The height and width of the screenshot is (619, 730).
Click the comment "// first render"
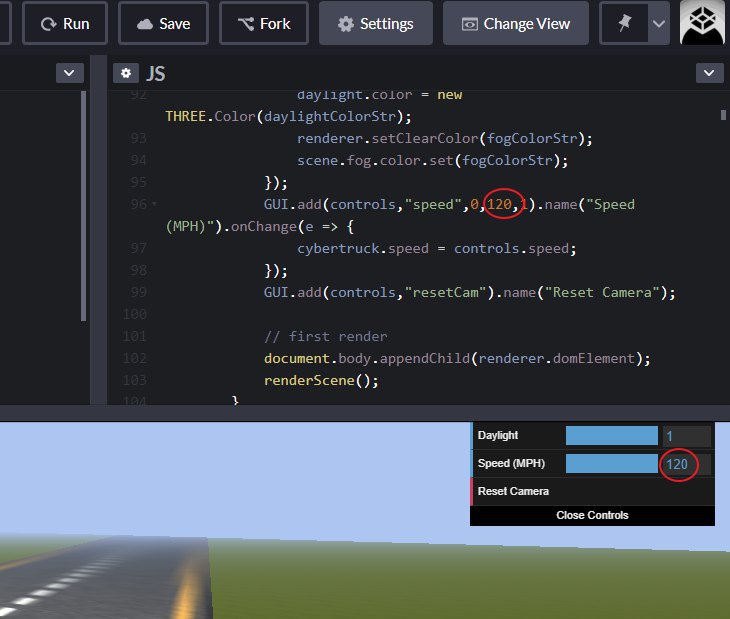click(325, 336)
